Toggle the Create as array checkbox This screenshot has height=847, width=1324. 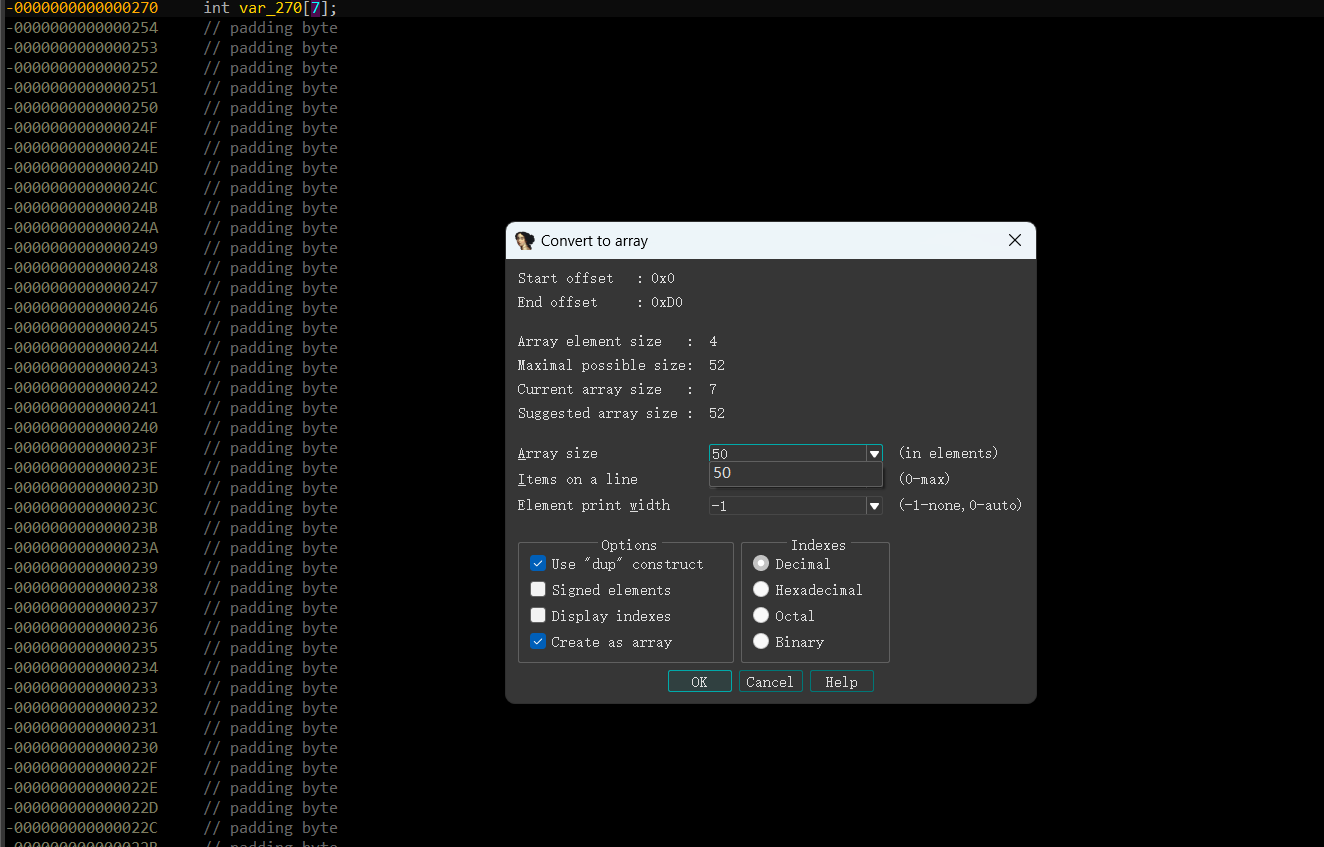(x=538, y=642)
